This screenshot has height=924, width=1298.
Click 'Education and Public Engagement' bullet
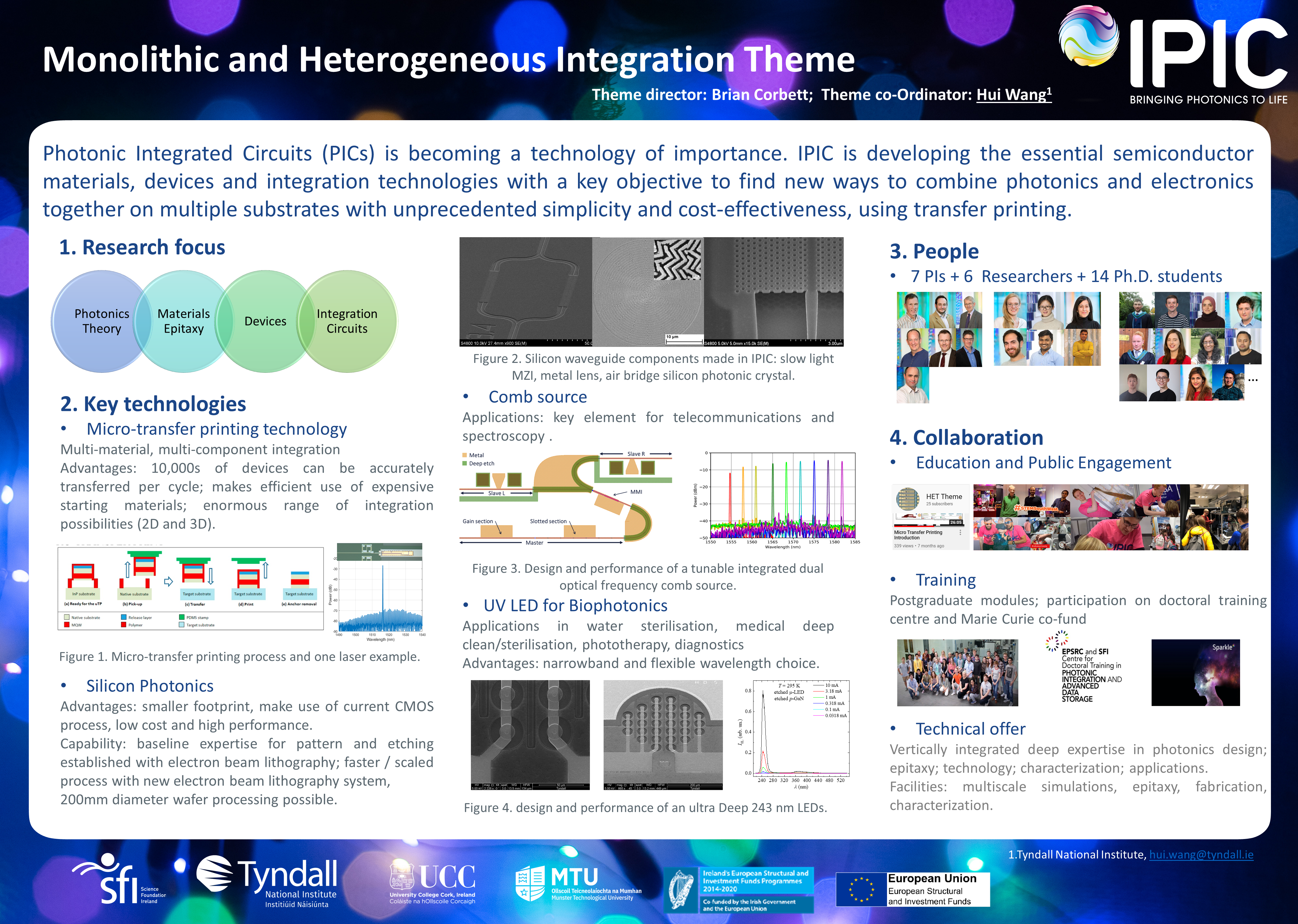[1043, 463]
